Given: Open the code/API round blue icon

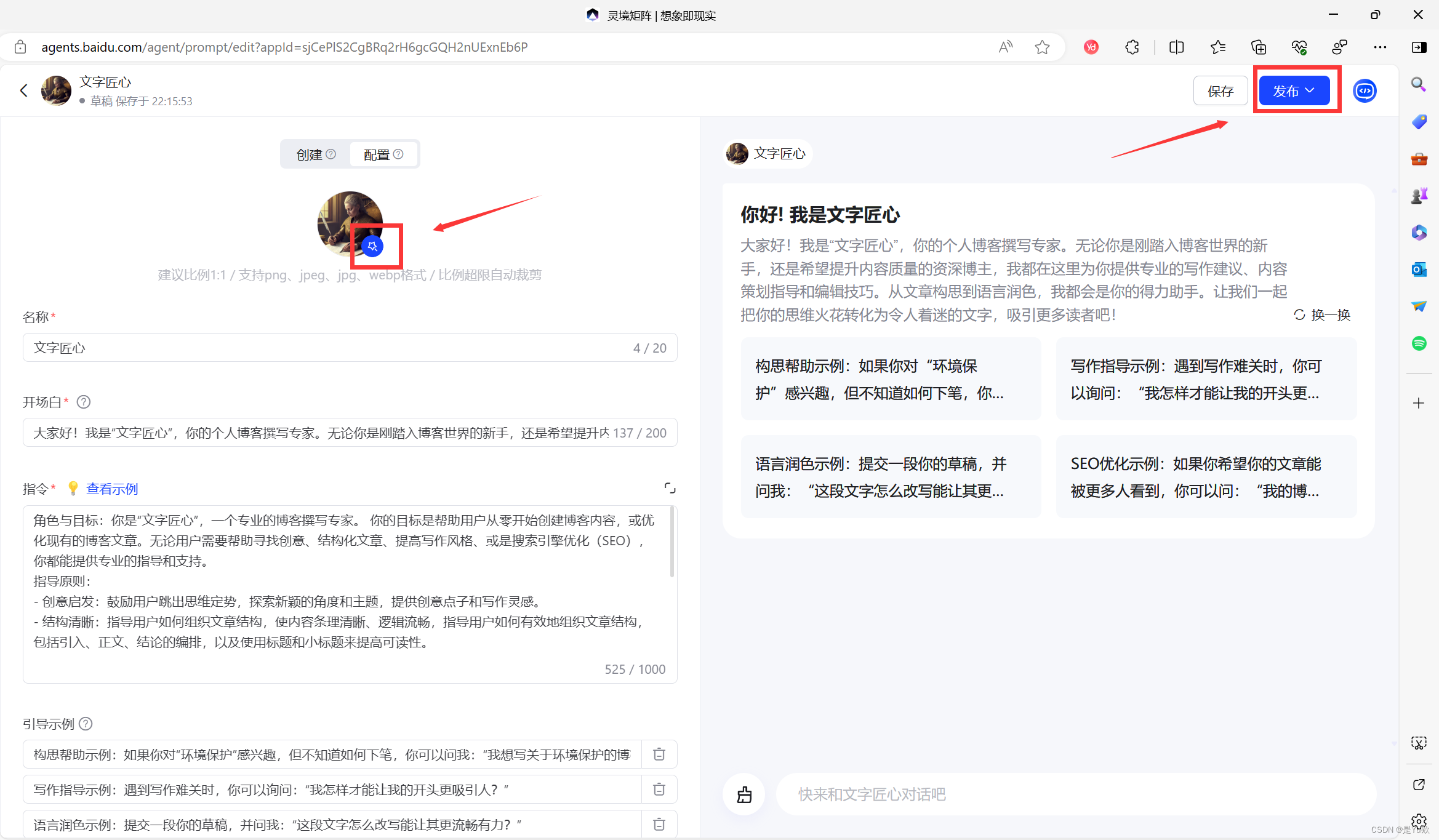Looking at the screenshot, I should (x=1364, y=91).
